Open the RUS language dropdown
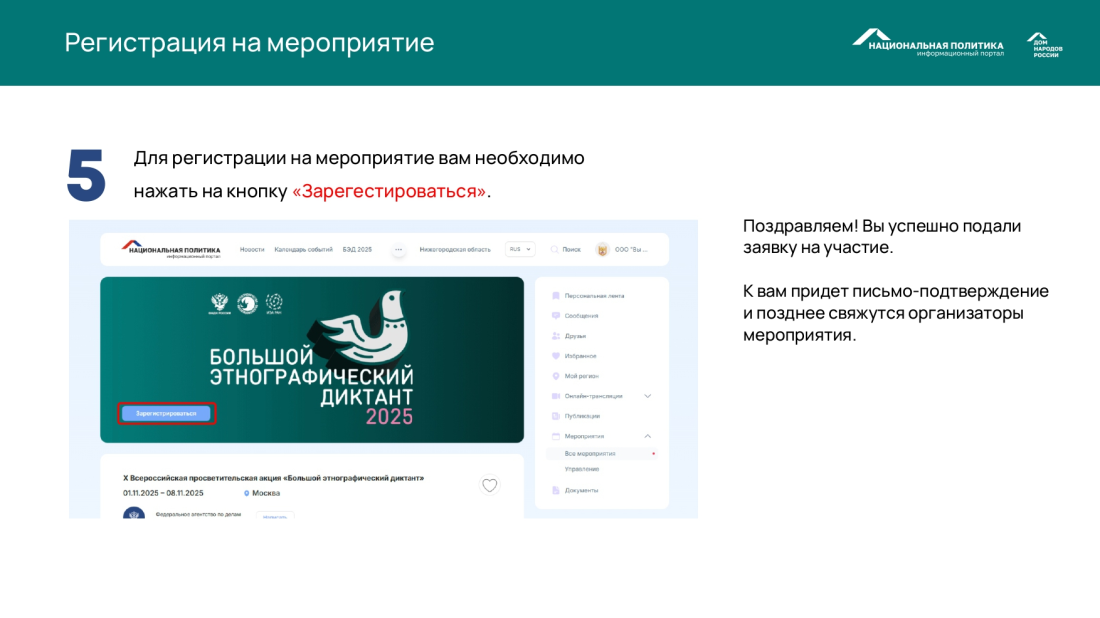Viewport: 1100px width, 618px height. click(x=521, y=249)
